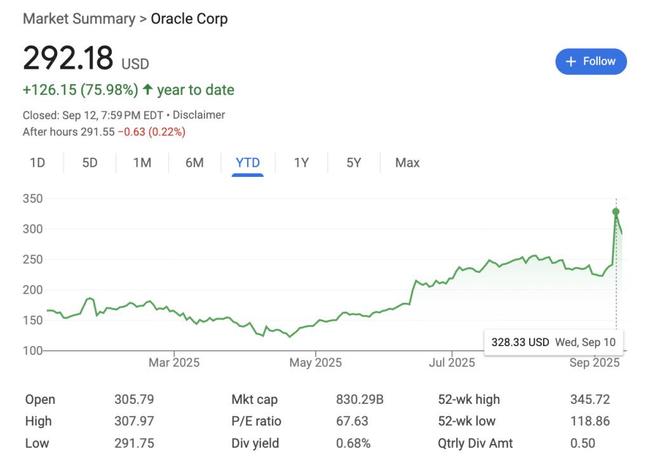Viewport: 660px width, 458px height.
Task: Open the Disclaimer link
Action: [200, 115]
